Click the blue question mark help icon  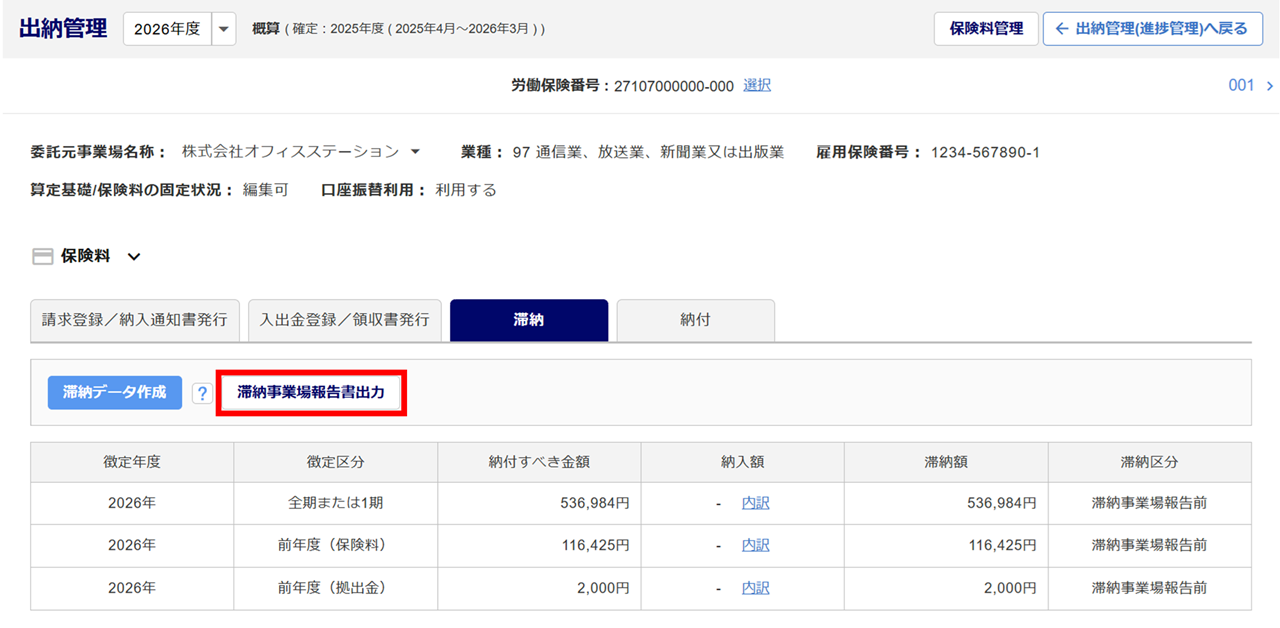(202, 394)
